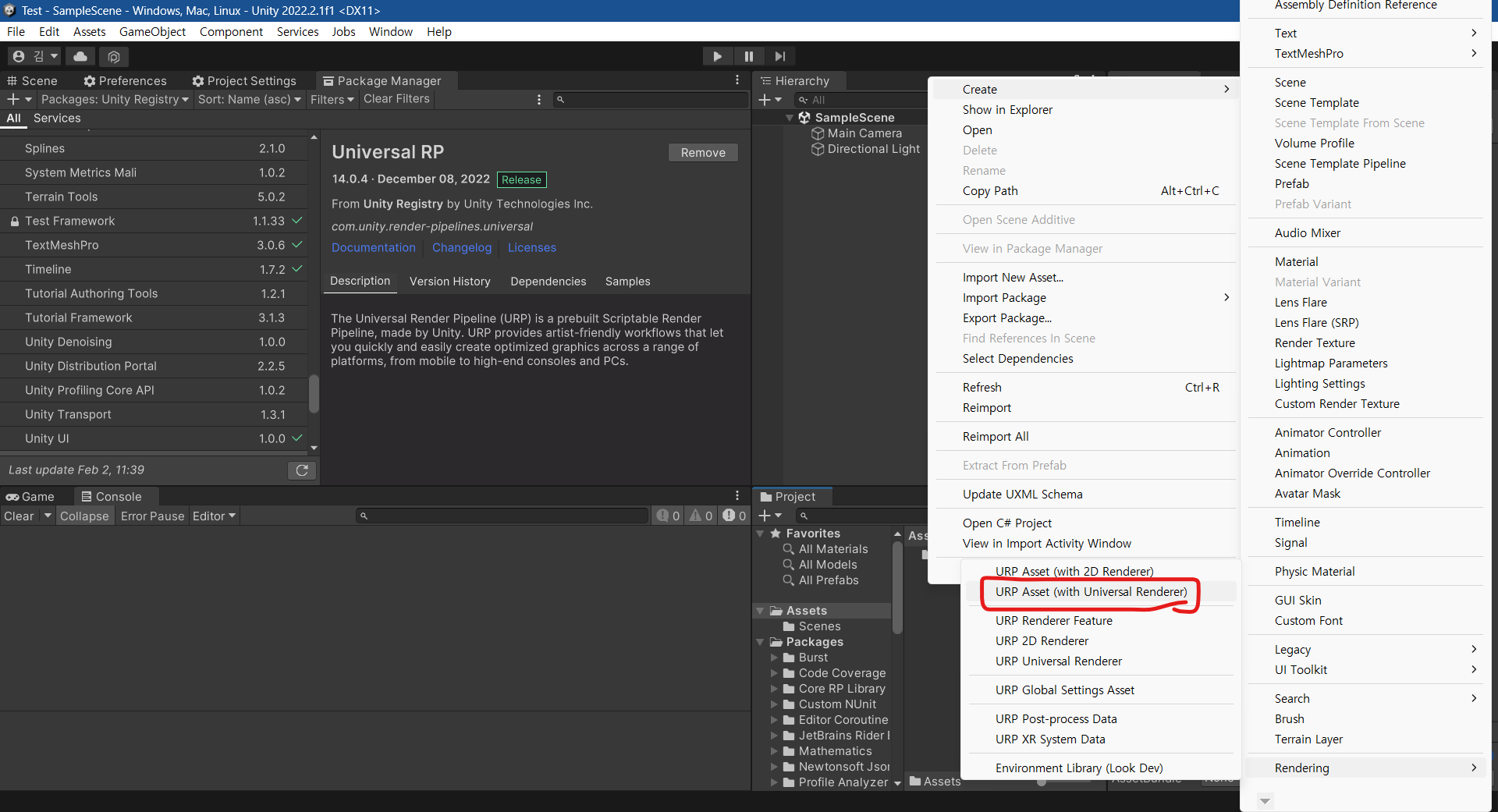Select Rendering in the Create menu
Viewport: 1498px width, 812px height.
pyautogui.click(x=1365, y=768)
